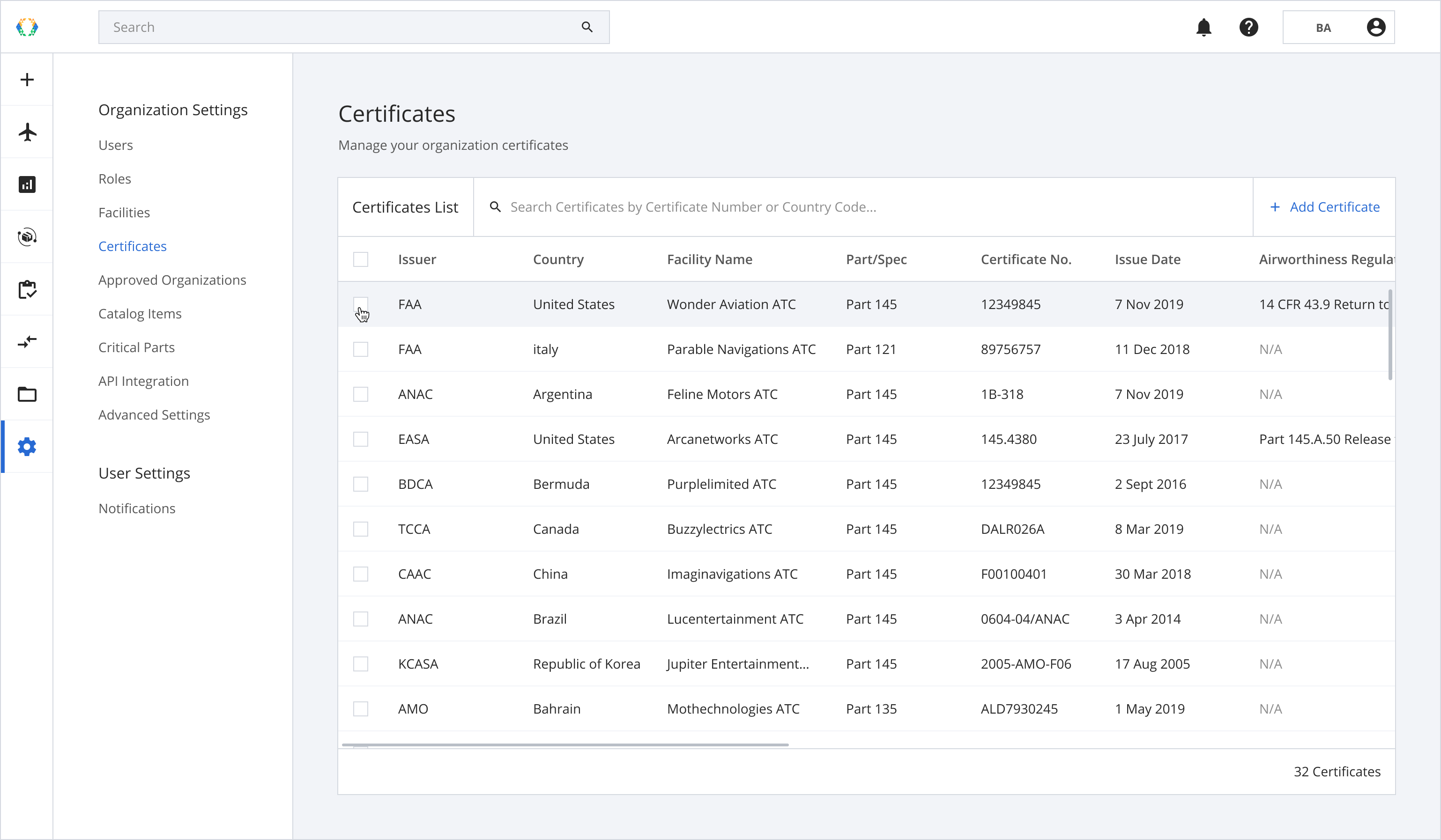The image size is (1441, 840).
Task: Open Users settings page
Action: [x=116, y=145]
